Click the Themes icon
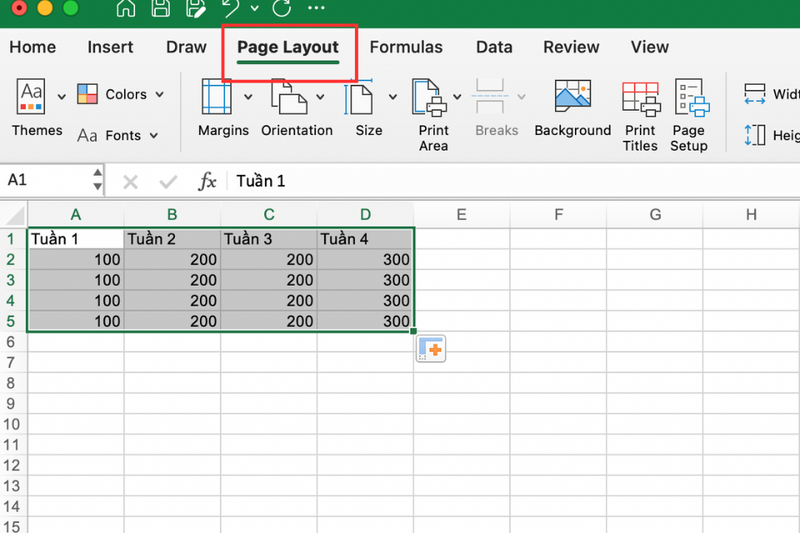 (x=31, y=96)
